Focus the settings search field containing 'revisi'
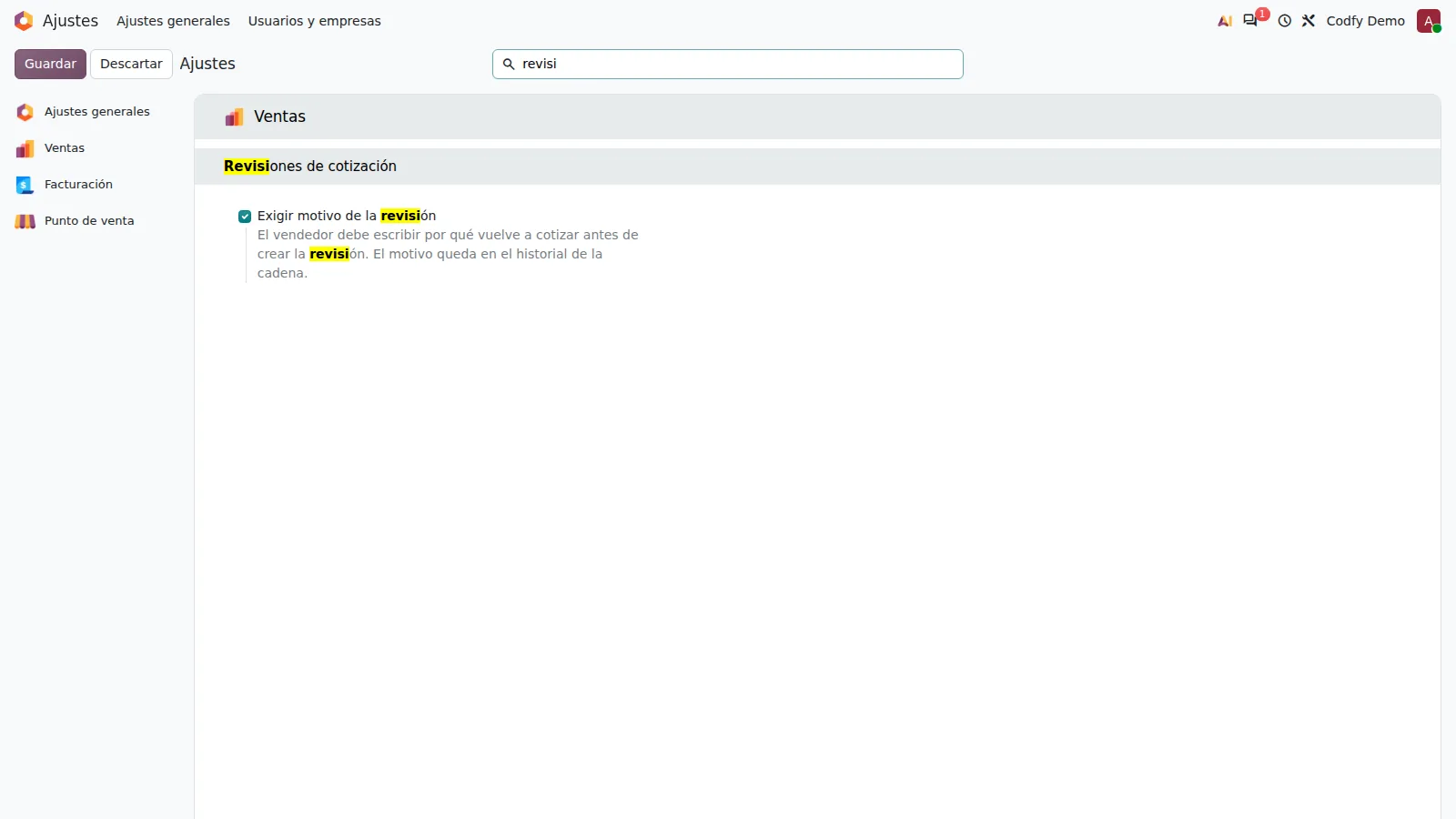Viewport: 1456px width, 819px height. point(728,64)
